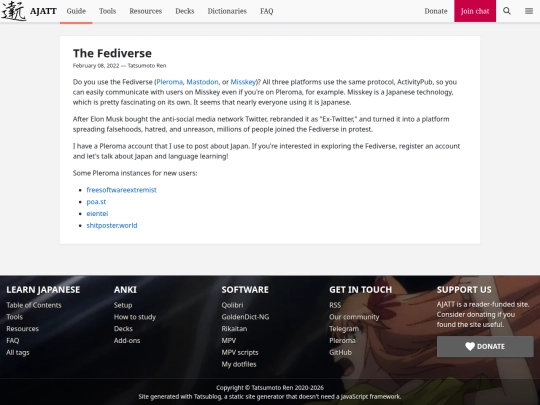
Task: Follow the Pleroma link in the article
Action: (x=169, y=82)
